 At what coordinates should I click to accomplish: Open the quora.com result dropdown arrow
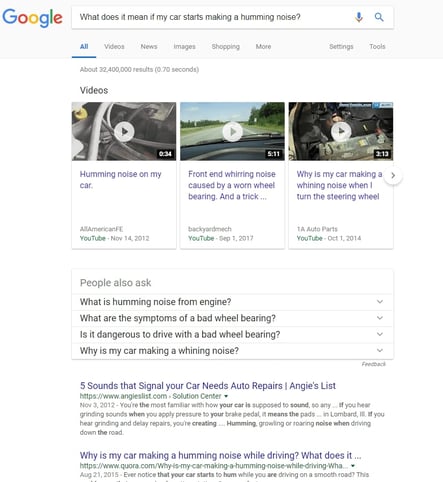pos(353,466)
